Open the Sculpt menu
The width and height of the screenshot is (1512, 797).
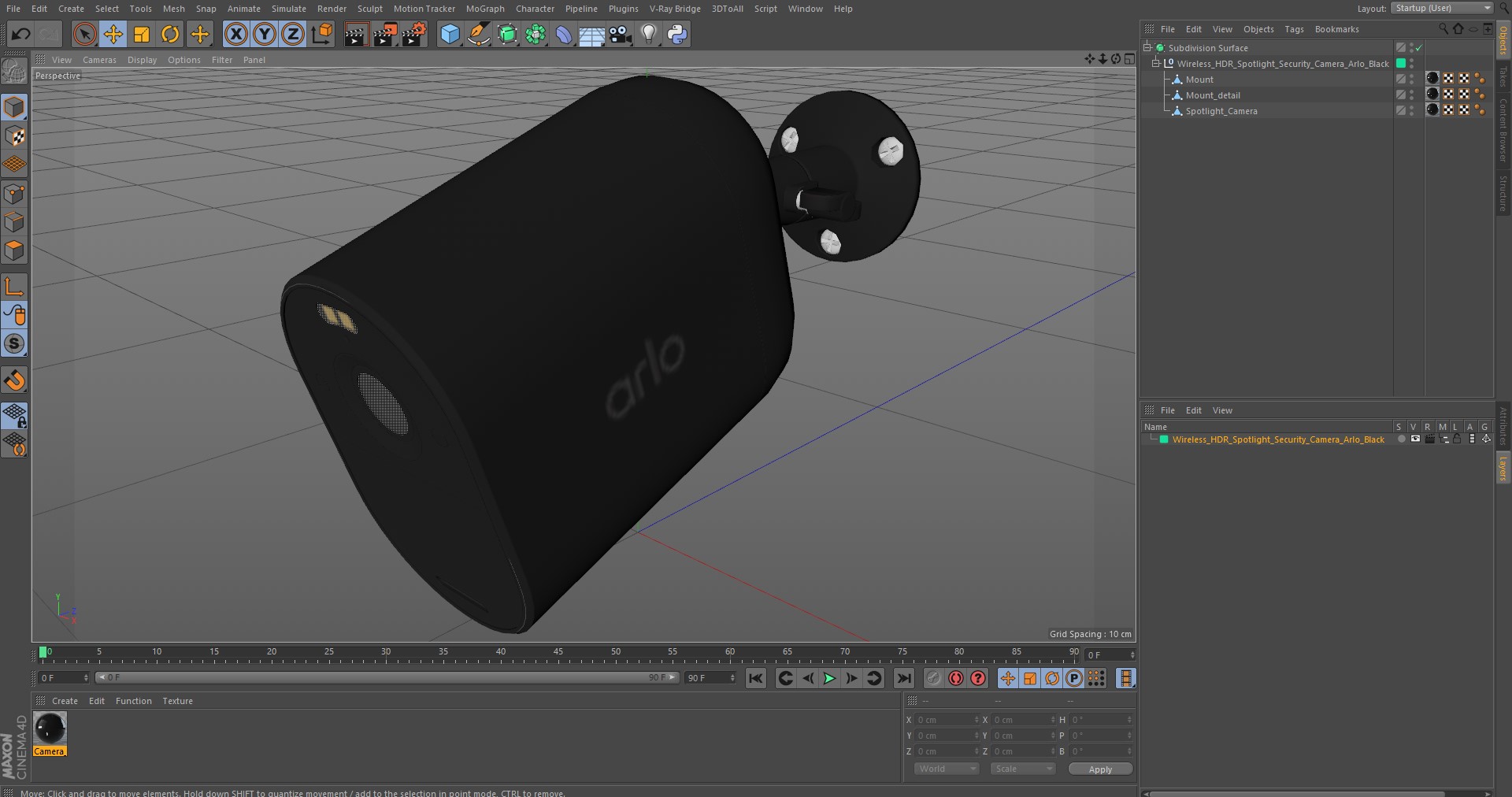click(x=369, y=9)
